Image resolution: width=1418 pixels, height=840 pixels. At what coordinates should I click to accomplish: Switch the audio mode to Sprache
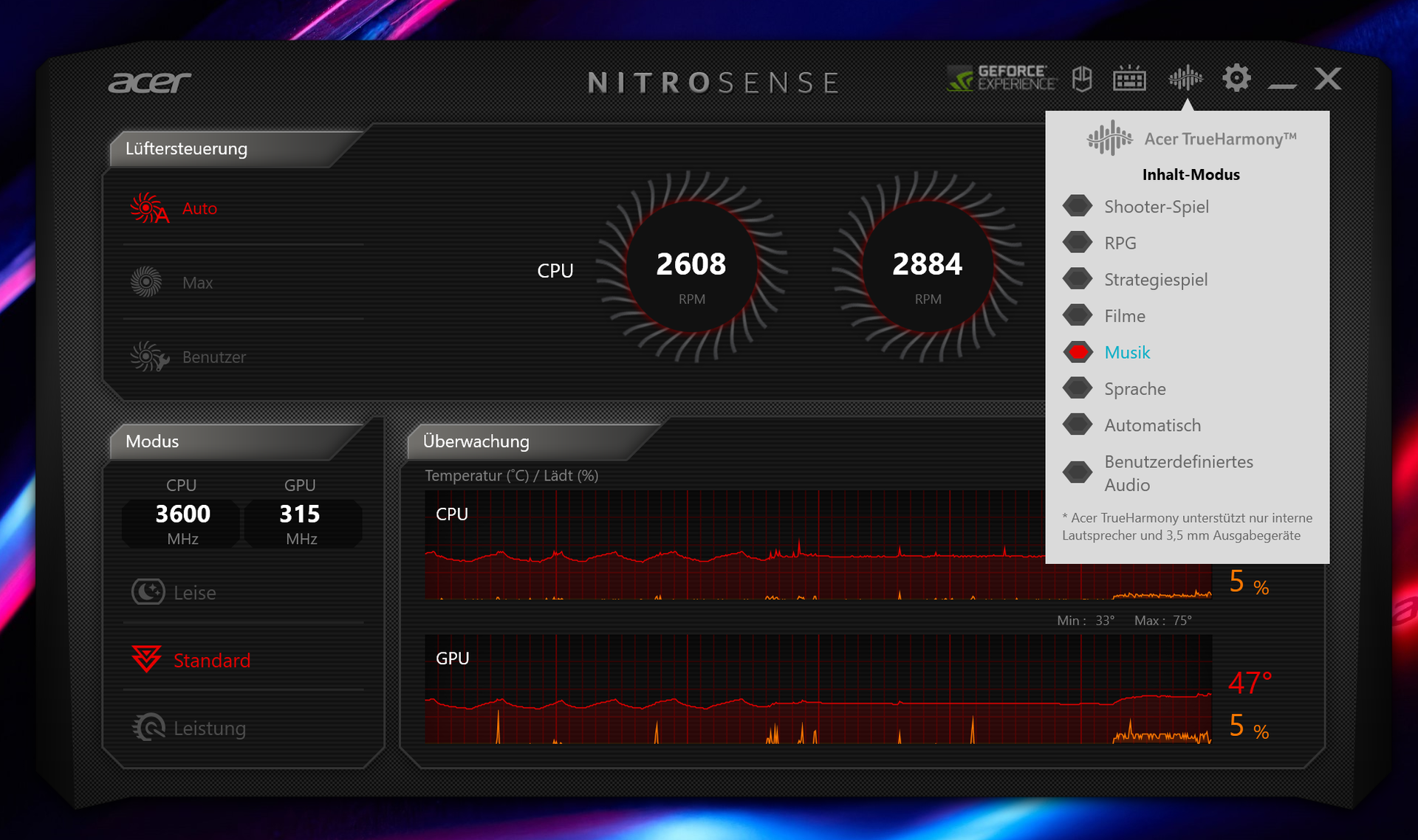click(1134, 389)
